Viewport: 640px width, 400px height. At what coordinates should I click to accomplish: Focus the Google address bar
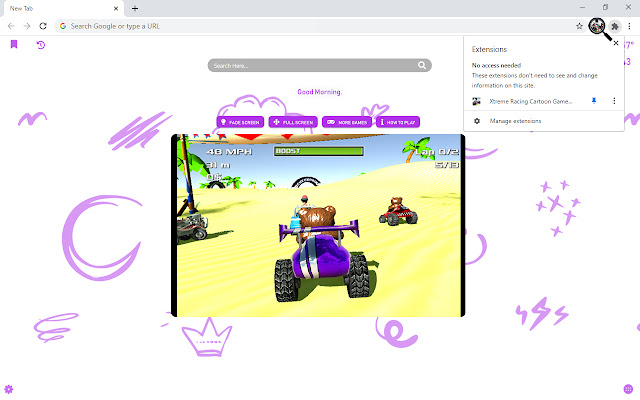[320, 26]
